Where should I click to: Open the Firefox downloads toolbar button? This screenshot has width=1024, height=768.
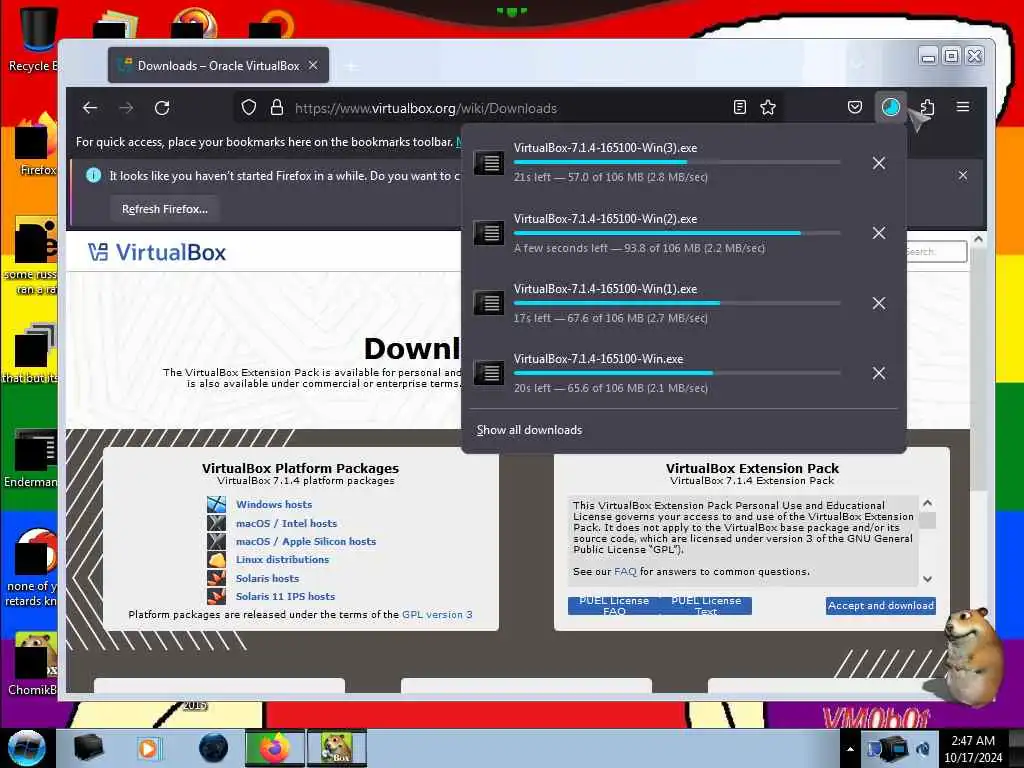pos(890,108)
